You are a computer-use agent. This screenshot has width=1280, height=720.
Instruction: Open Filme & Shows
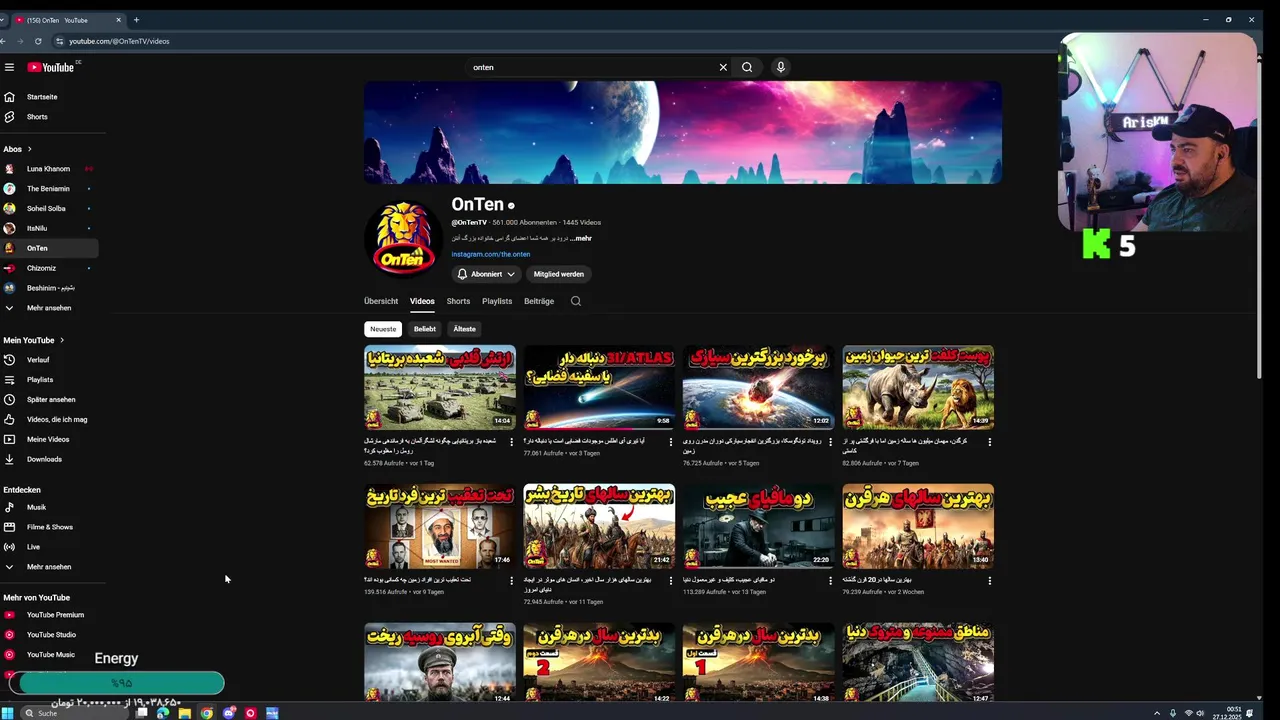49,527
